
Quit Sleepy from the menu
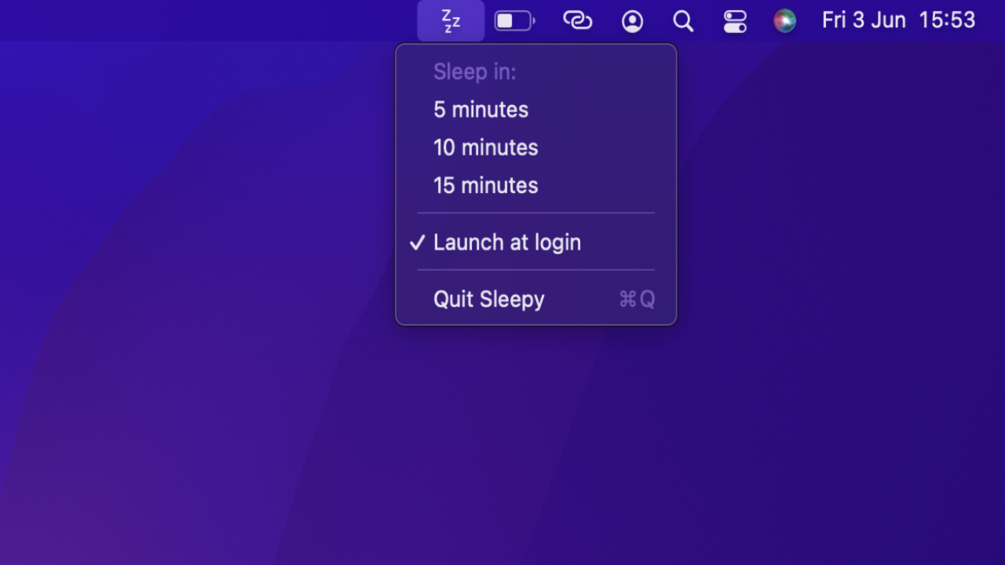tap(536, 299)
